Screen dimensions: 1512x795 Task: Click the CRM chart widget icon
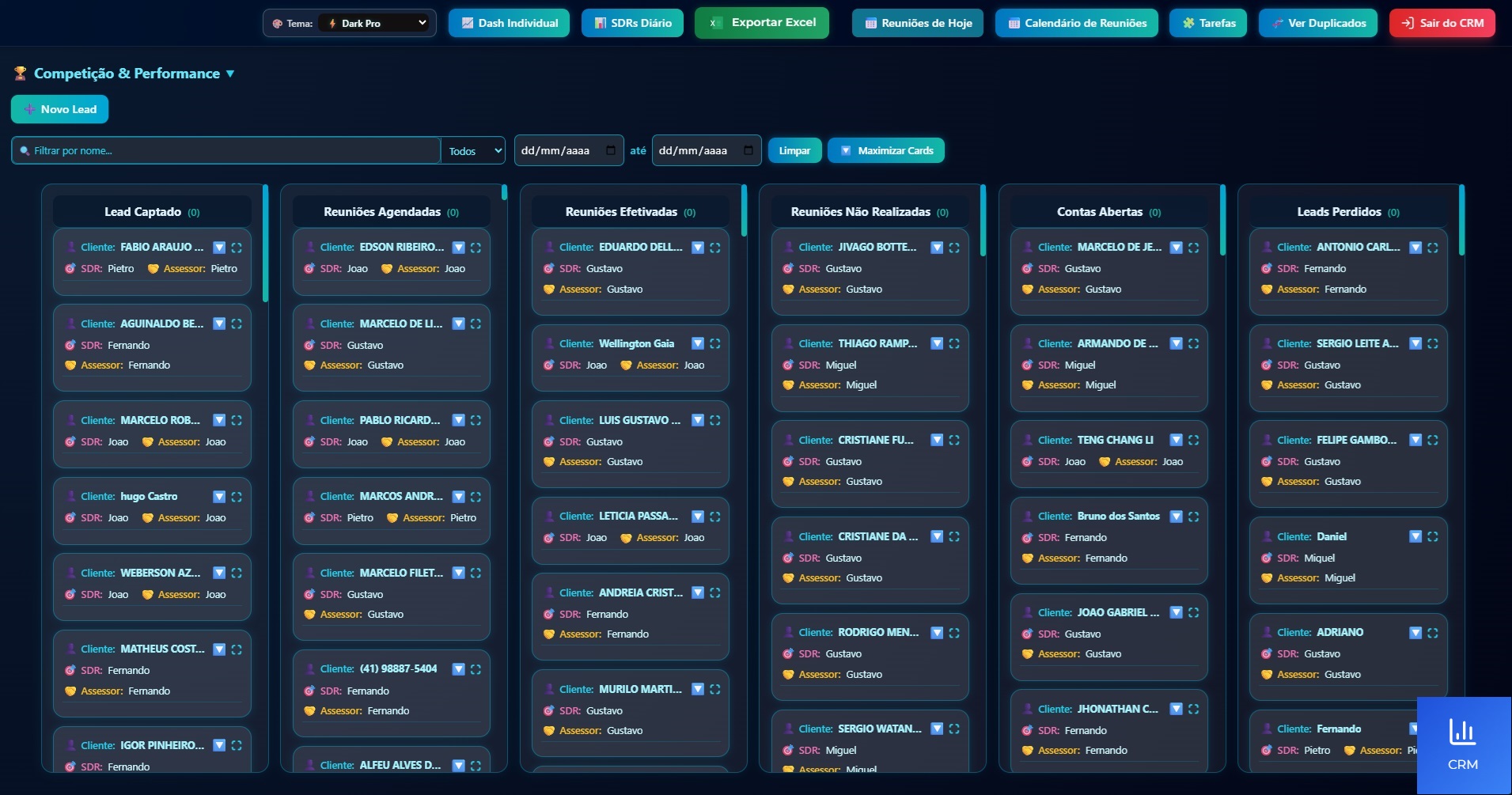tap(1462, 732)
